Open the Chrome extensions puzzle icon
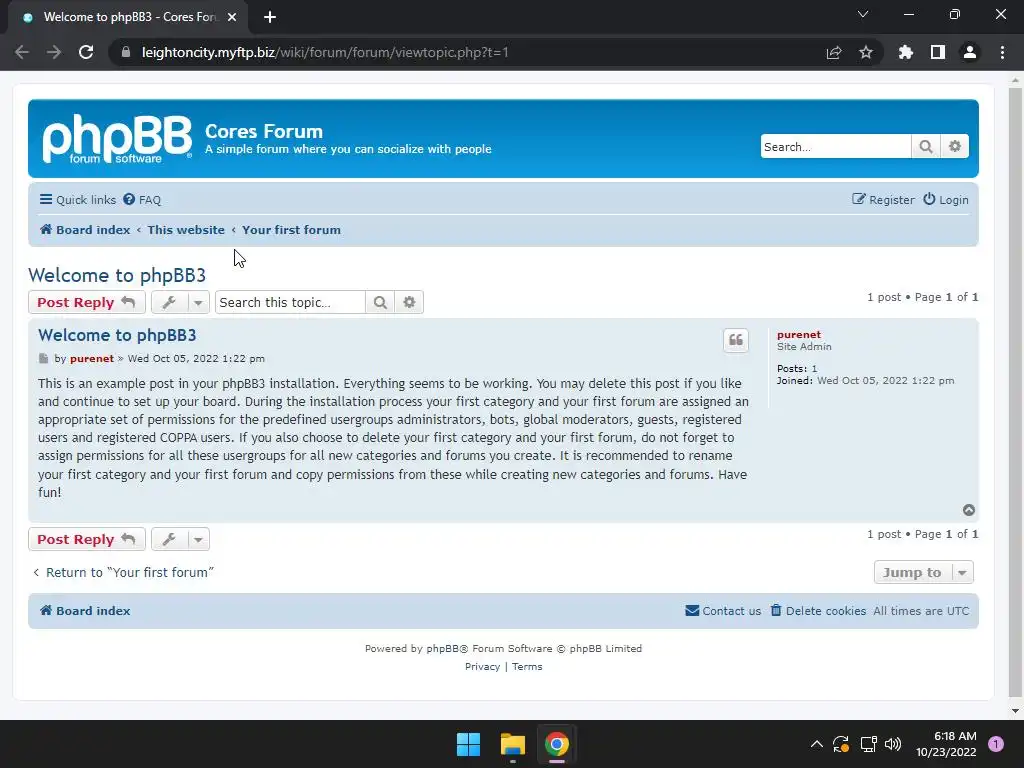Viewport: 1024px width, 768px height. pos(906,52)
